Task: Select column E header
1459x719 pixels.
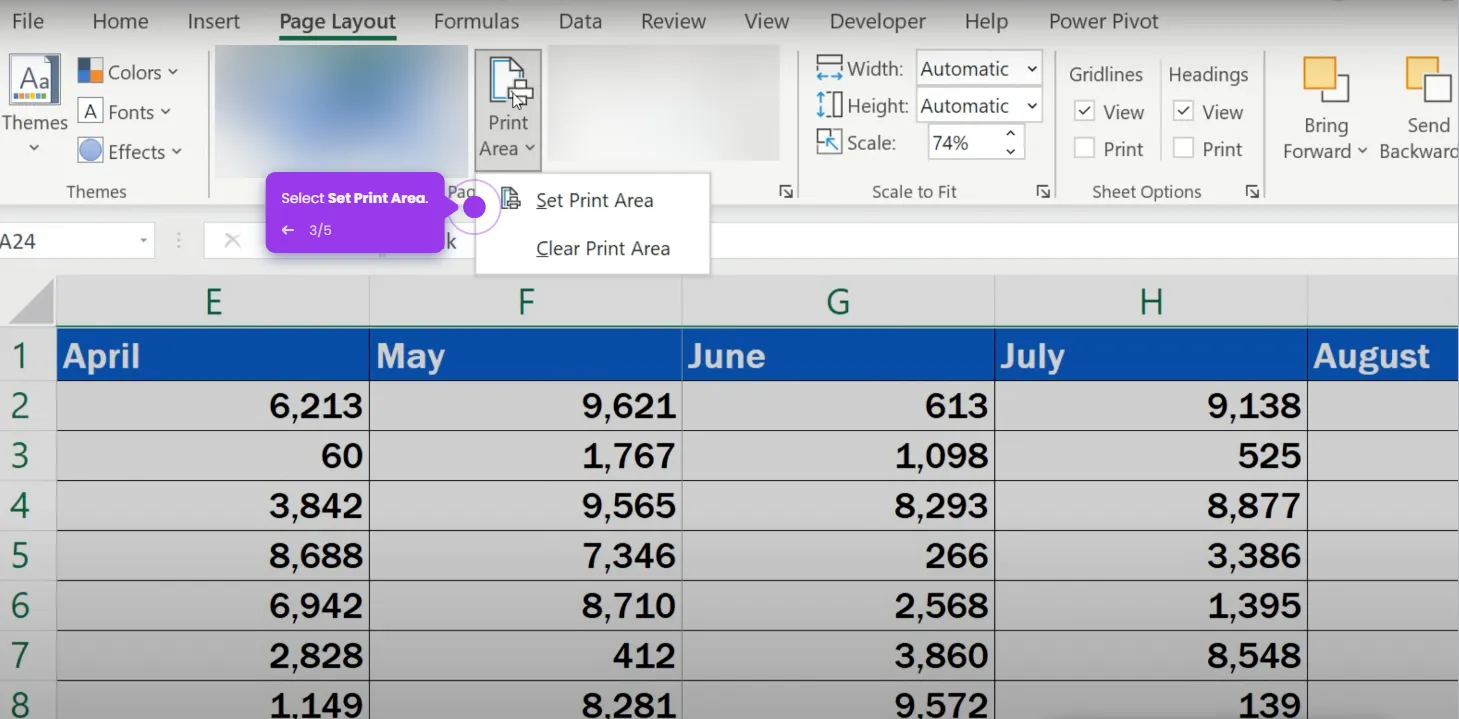Action: 213,301
